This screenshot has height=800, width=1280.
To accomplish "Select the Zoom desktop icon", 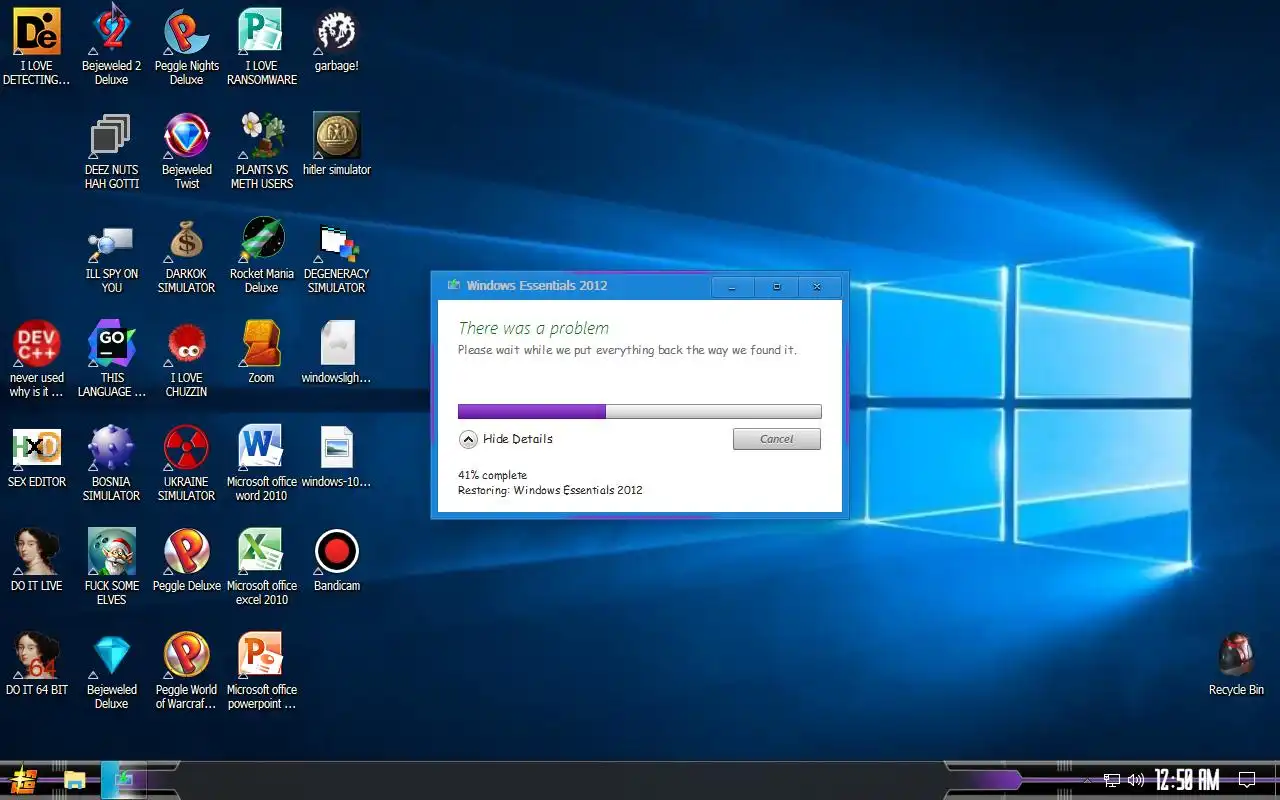I will (x=262, y=352).
